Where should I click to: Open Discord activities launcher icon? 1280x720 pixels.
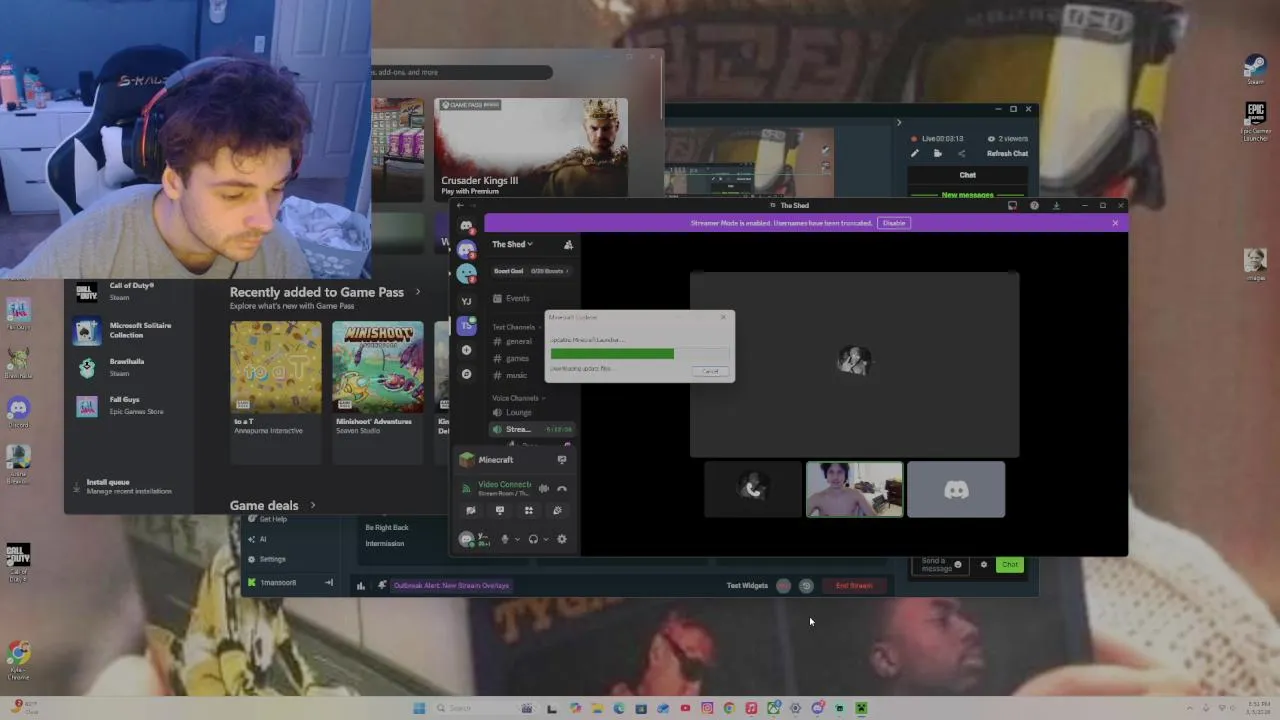click(x=529, y=510)
